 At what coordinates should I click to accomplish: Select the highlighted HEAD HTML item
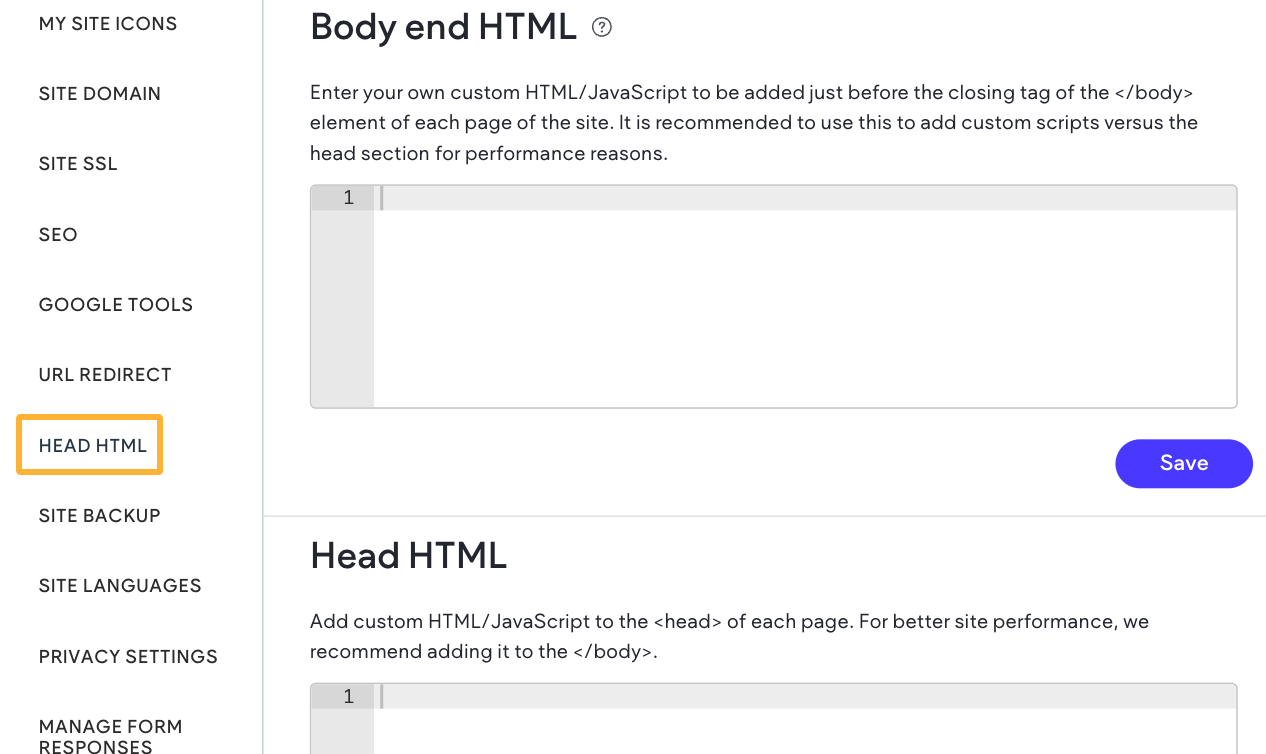pyautogui.click(x=93, y=446)
